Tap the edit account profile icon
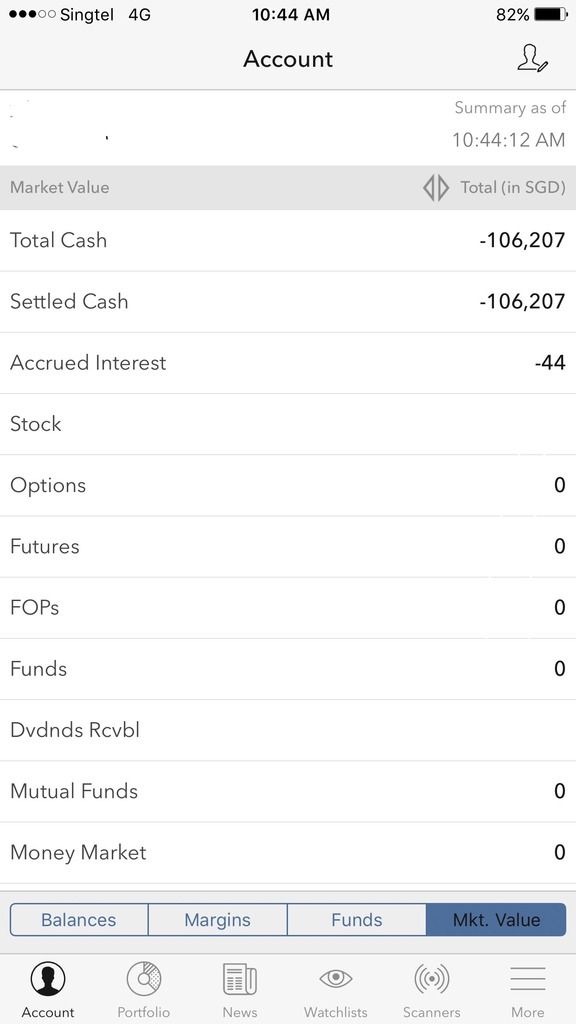Image resolution: width=576 pixels, height=1024 pixels. pyautogui.click(x=532, y=58)
